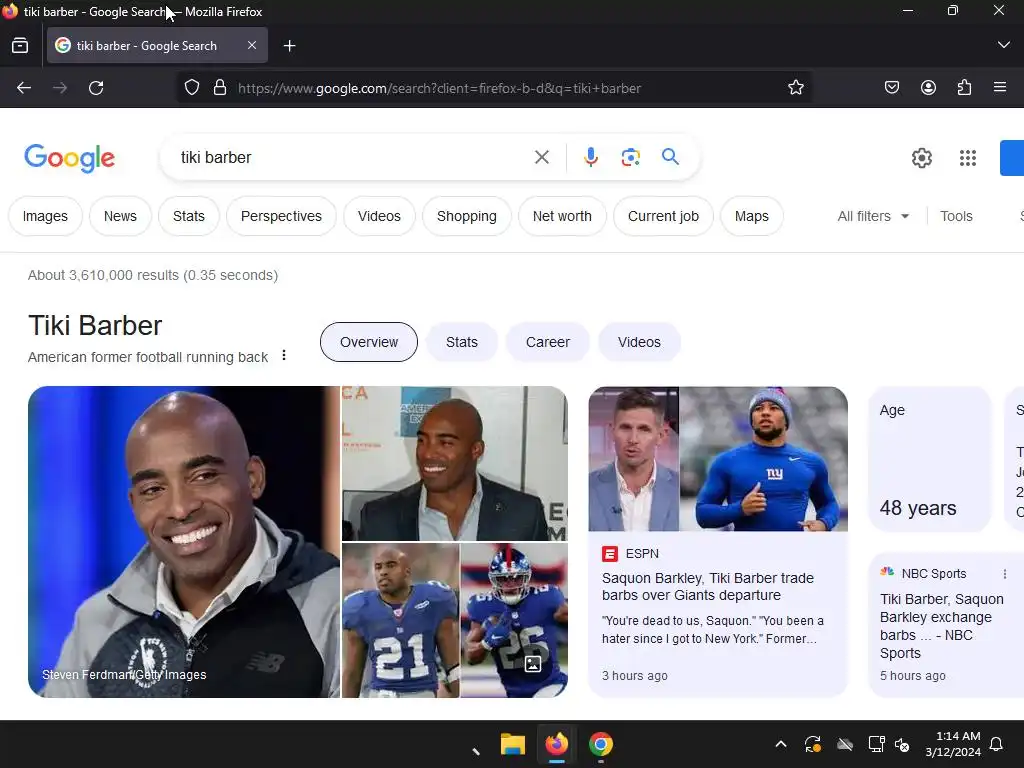Filter results by News
This screenshot has height=768, width=1024.
pyautogui.click(x=120, y=216)
